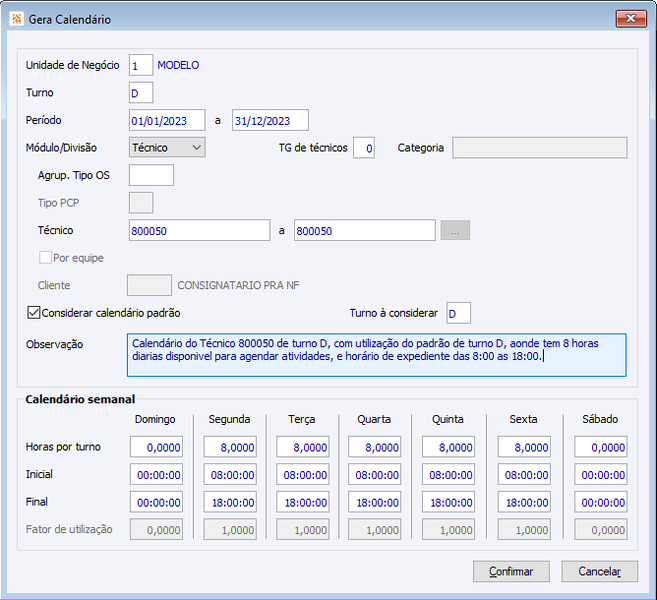Click the Unidade de Negócio field
The image size is (657, 600).
(x=141, y=65)
